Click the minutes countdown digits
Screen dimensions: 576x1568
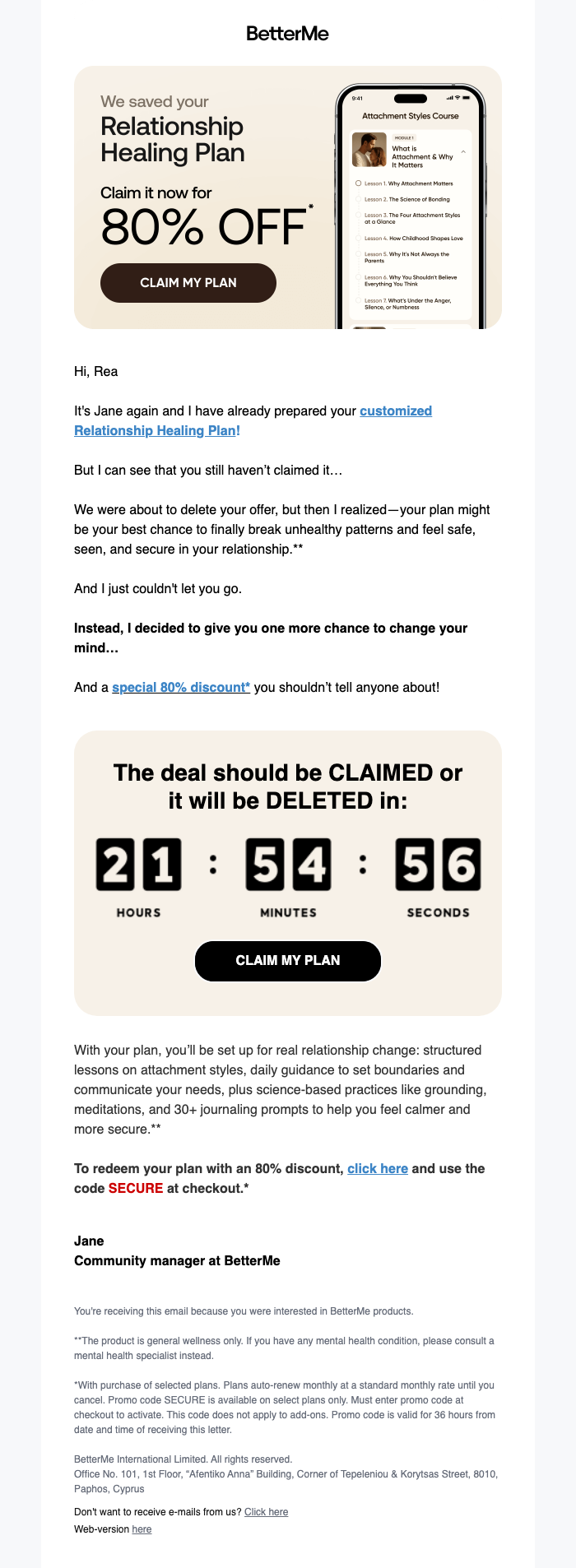pyautogui.click(x=288, y=865)
